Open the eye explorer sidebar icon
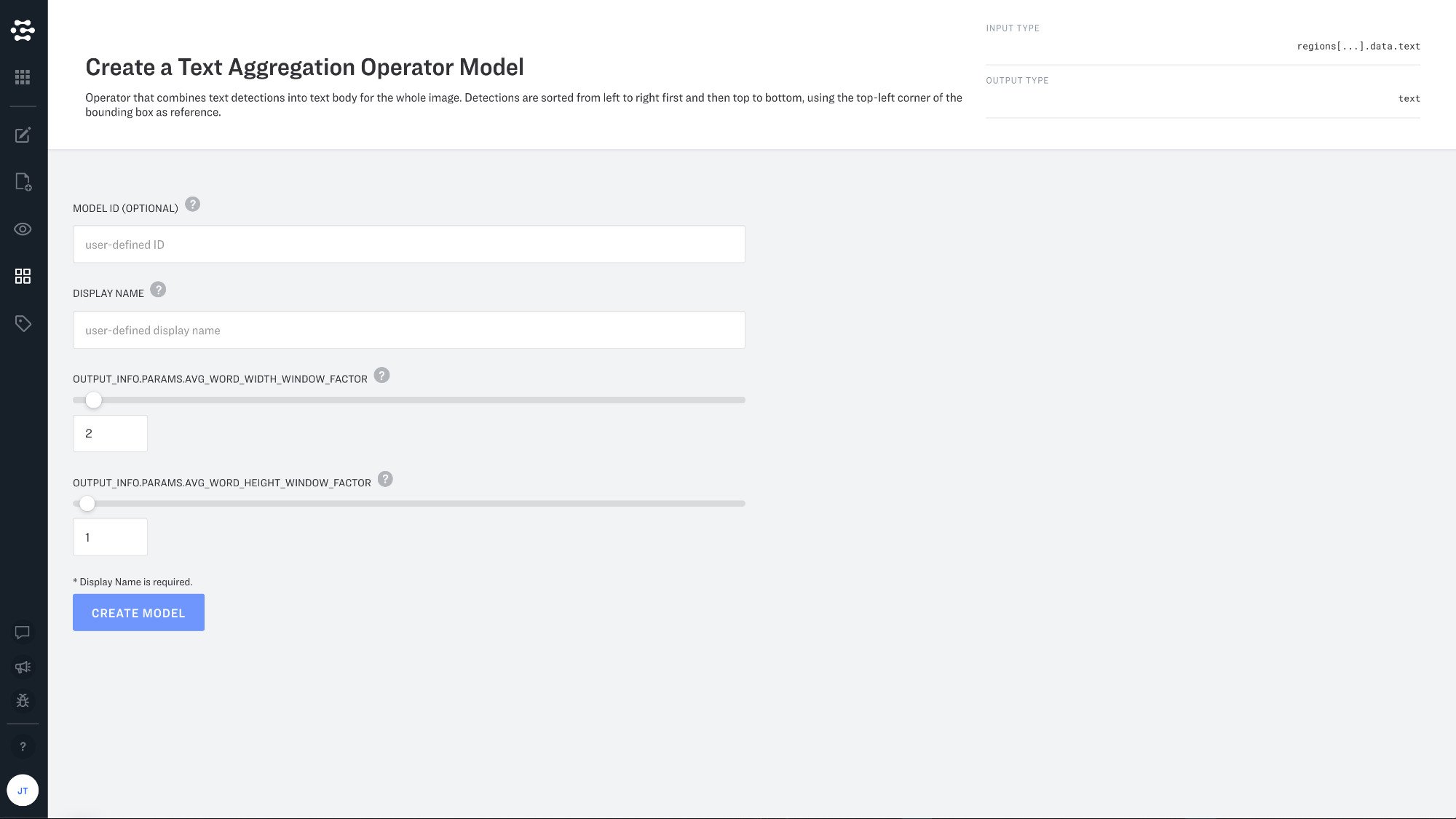Viewport: 1456px width, 819px height. (x=23, y=229)
